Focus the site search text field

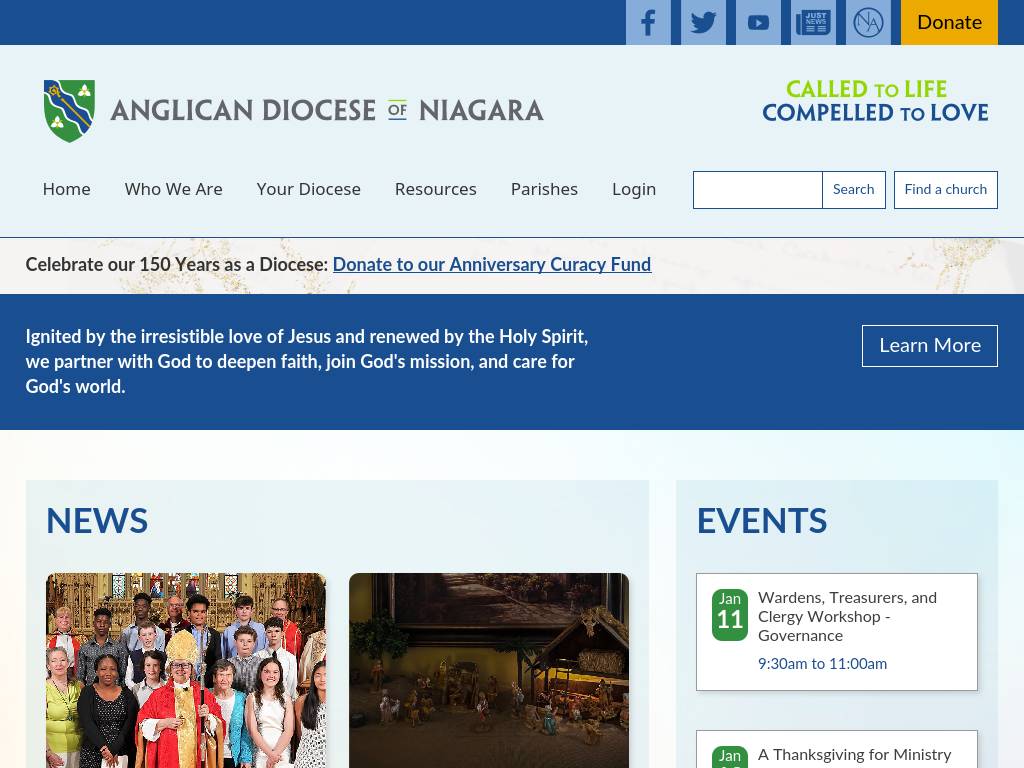coord(757,190)
